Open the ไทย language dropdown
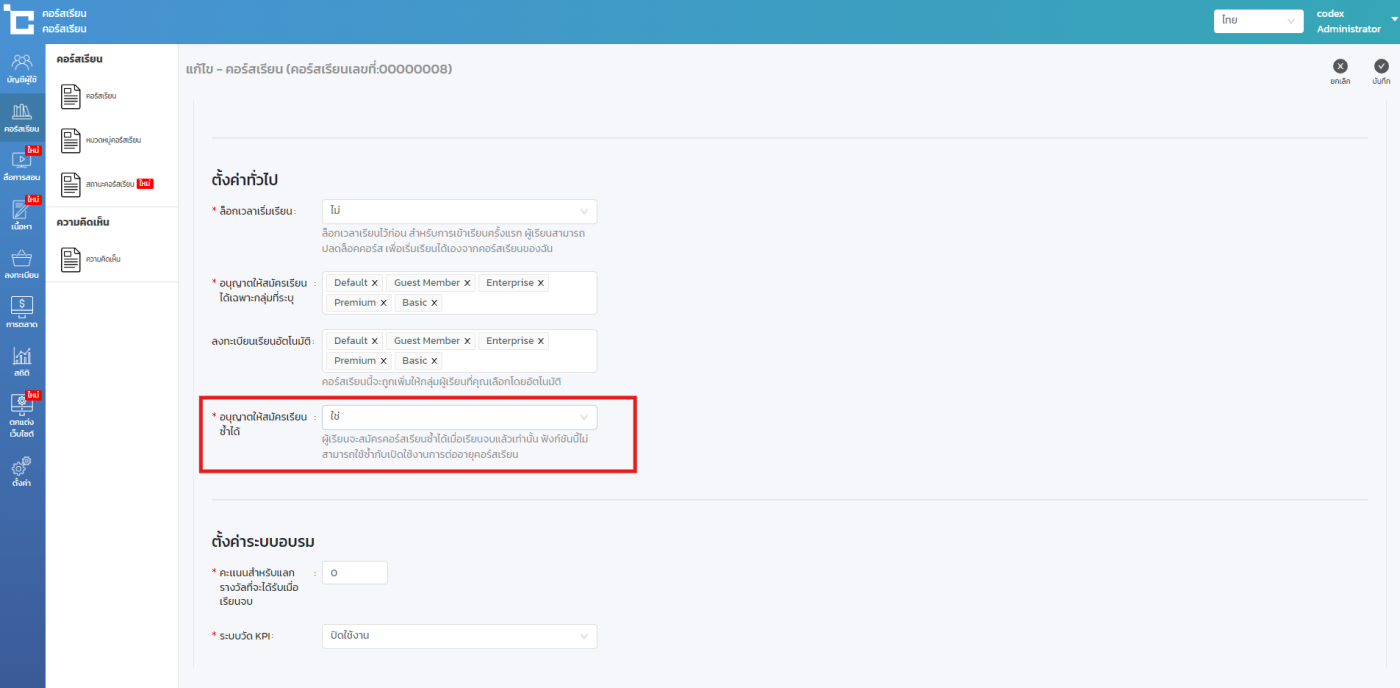Screen dimensions: 1400x688 click(x=1258, y=20)
